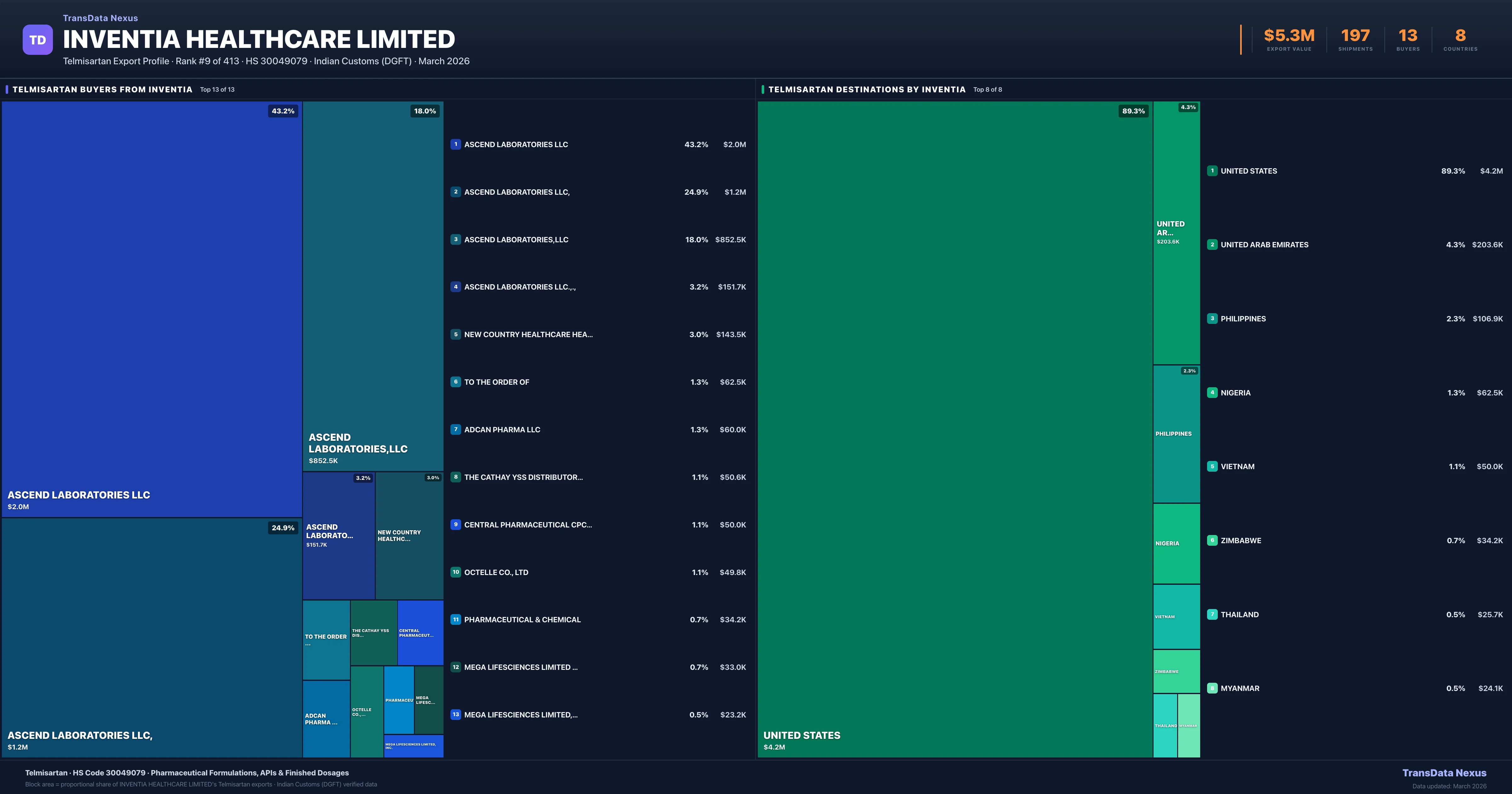Click the Telmisartan Destinations by Inventia heading

(866, 89)
